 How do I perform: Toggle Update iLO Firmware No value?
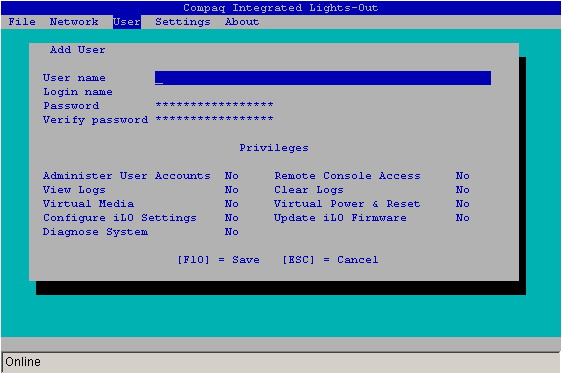(x=462, y=217)
